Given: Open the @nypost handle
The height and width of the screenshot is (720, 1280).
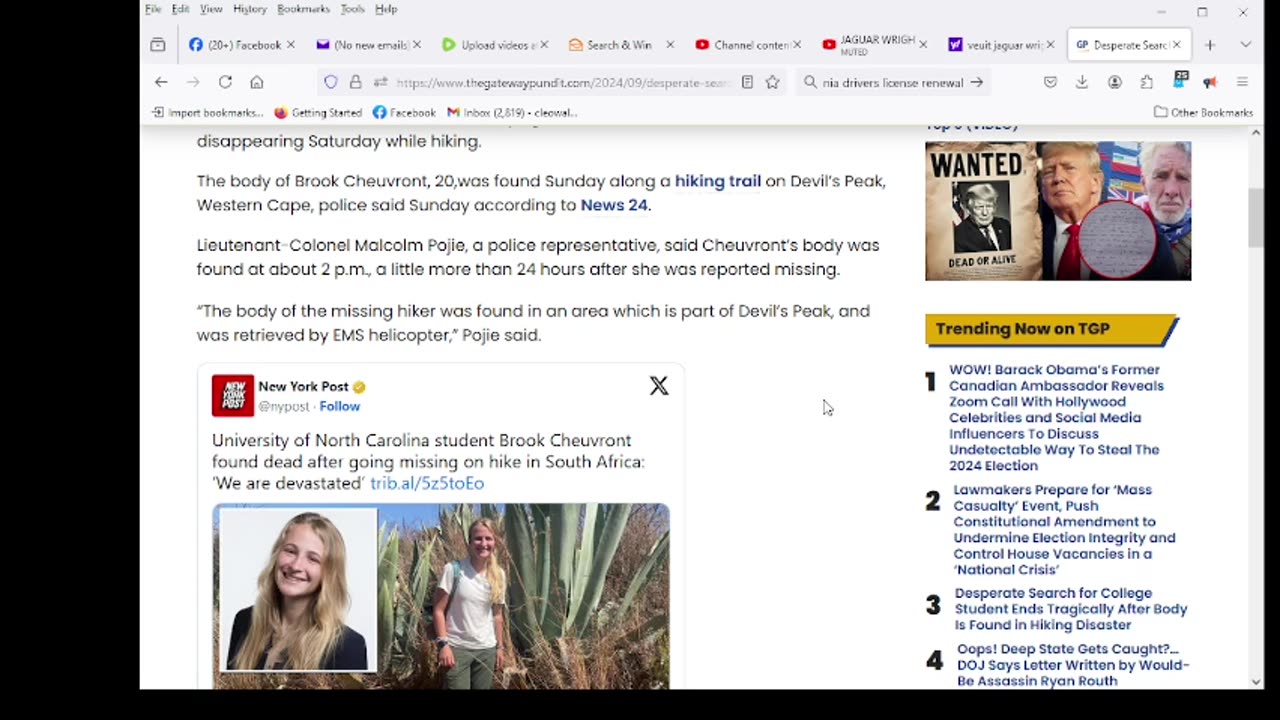Looking at the screenshot, I should (283, 406).
